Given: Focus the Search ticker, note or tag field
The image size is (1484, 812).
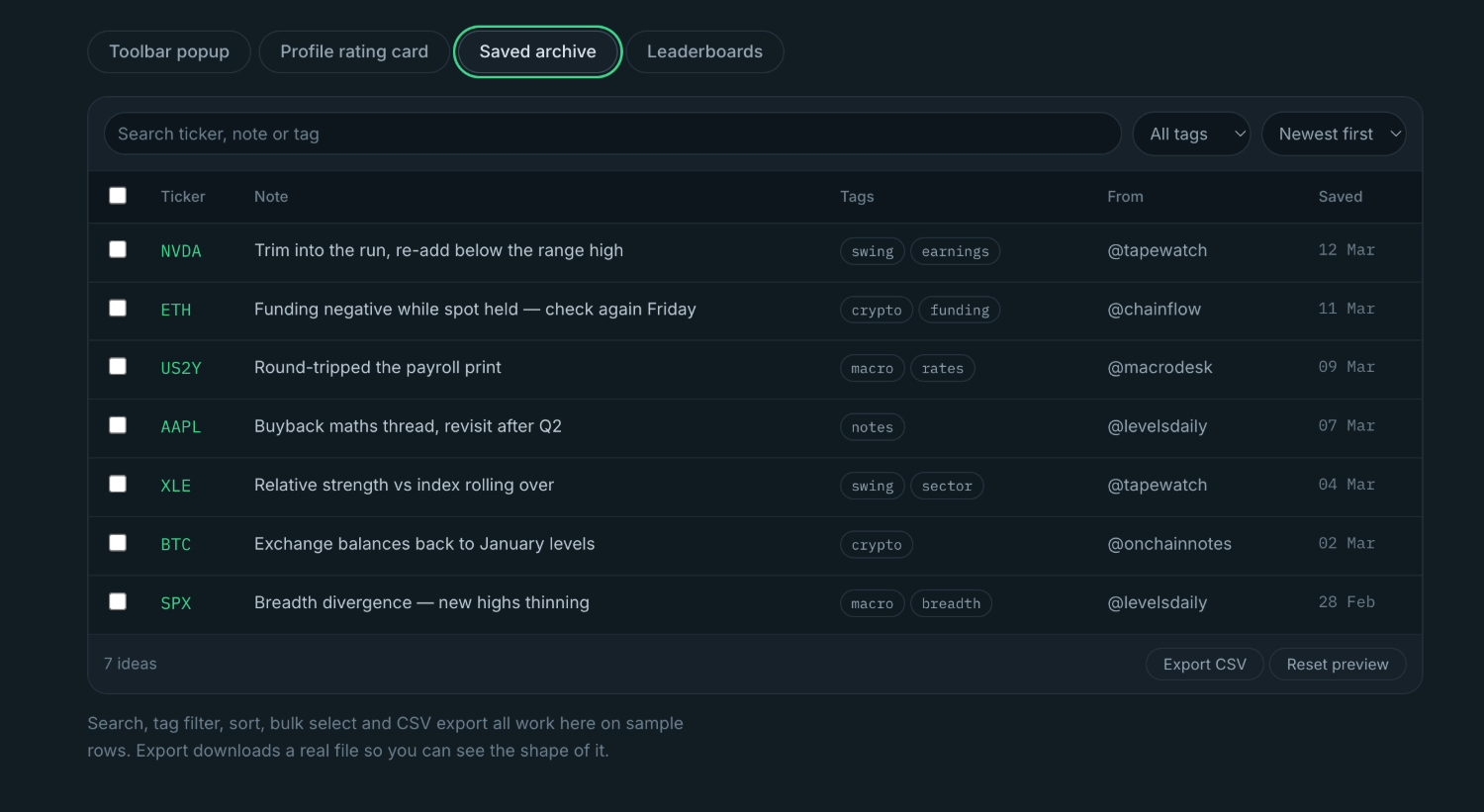Looking at the screenshot, I should pos(612,134).
